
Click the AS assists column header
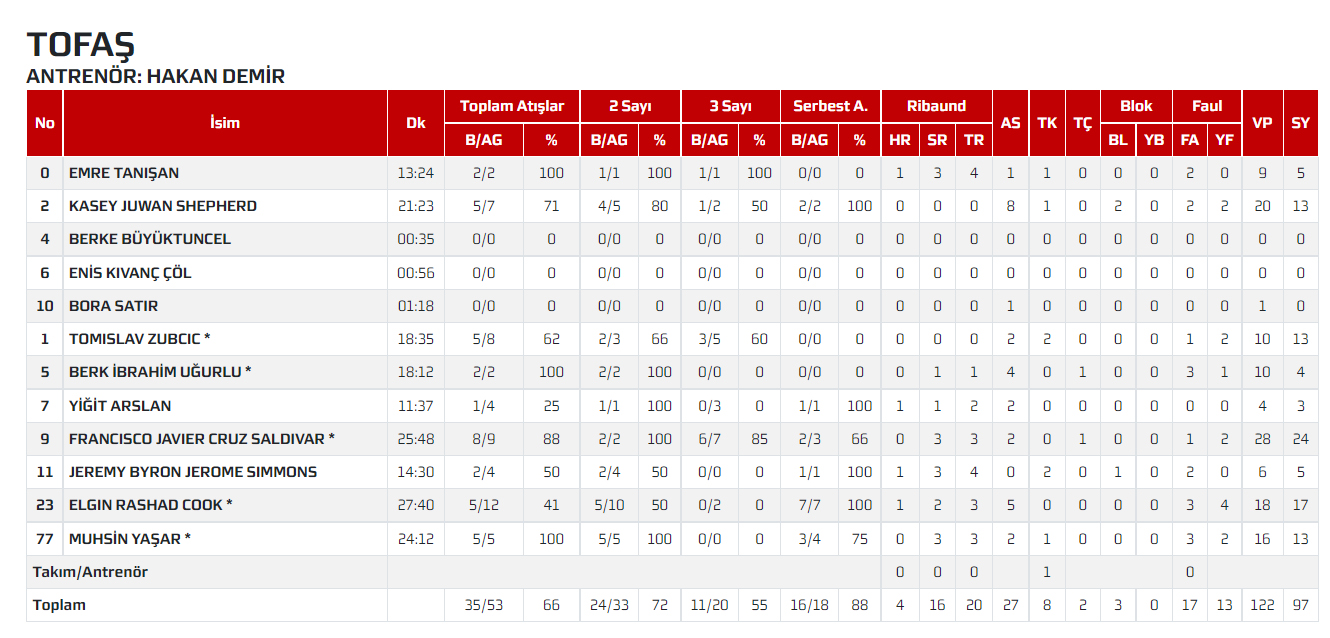1011,123
